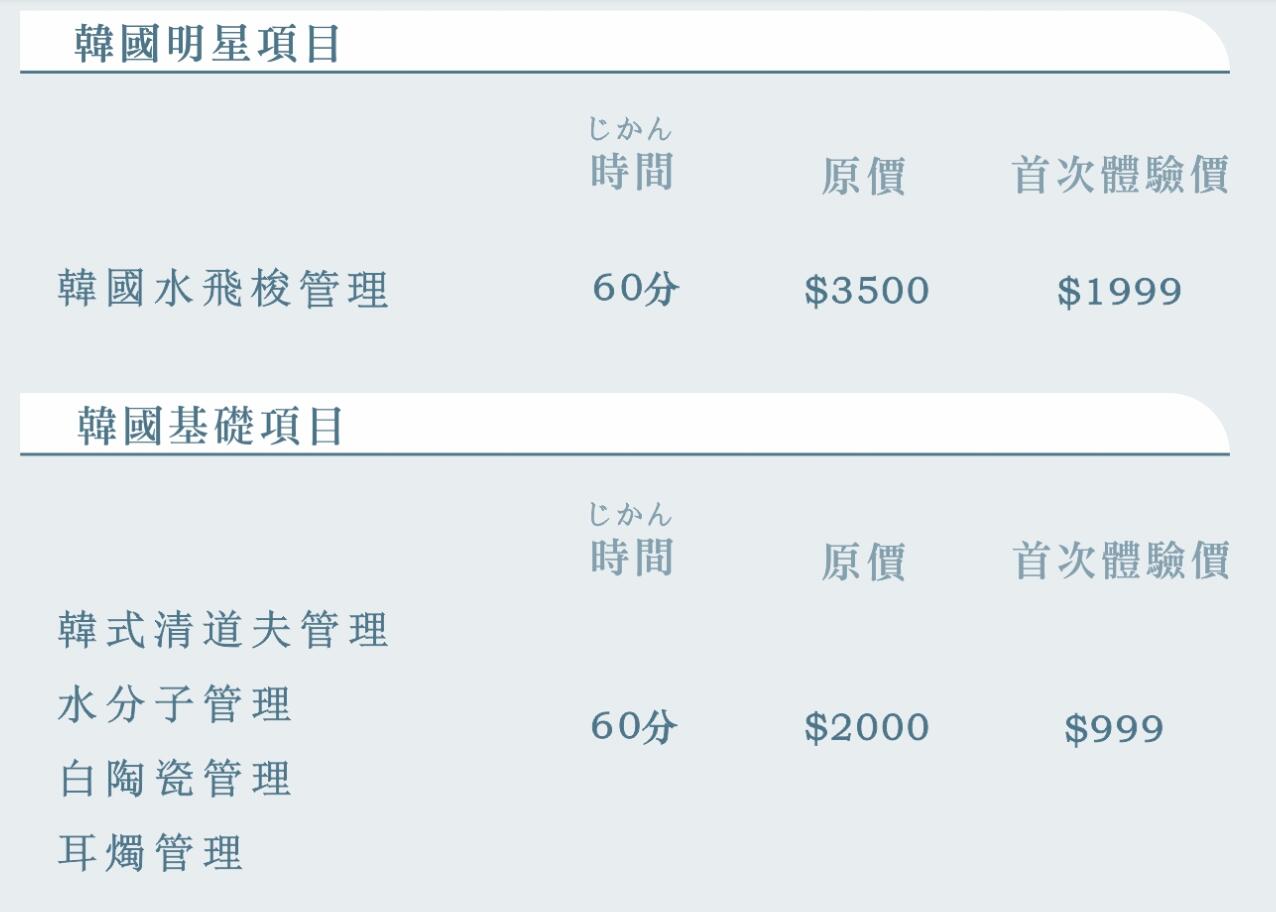Choose the 水分子管理 treatment
This screenshot has height=912, width=1276.
pos(174,705)
